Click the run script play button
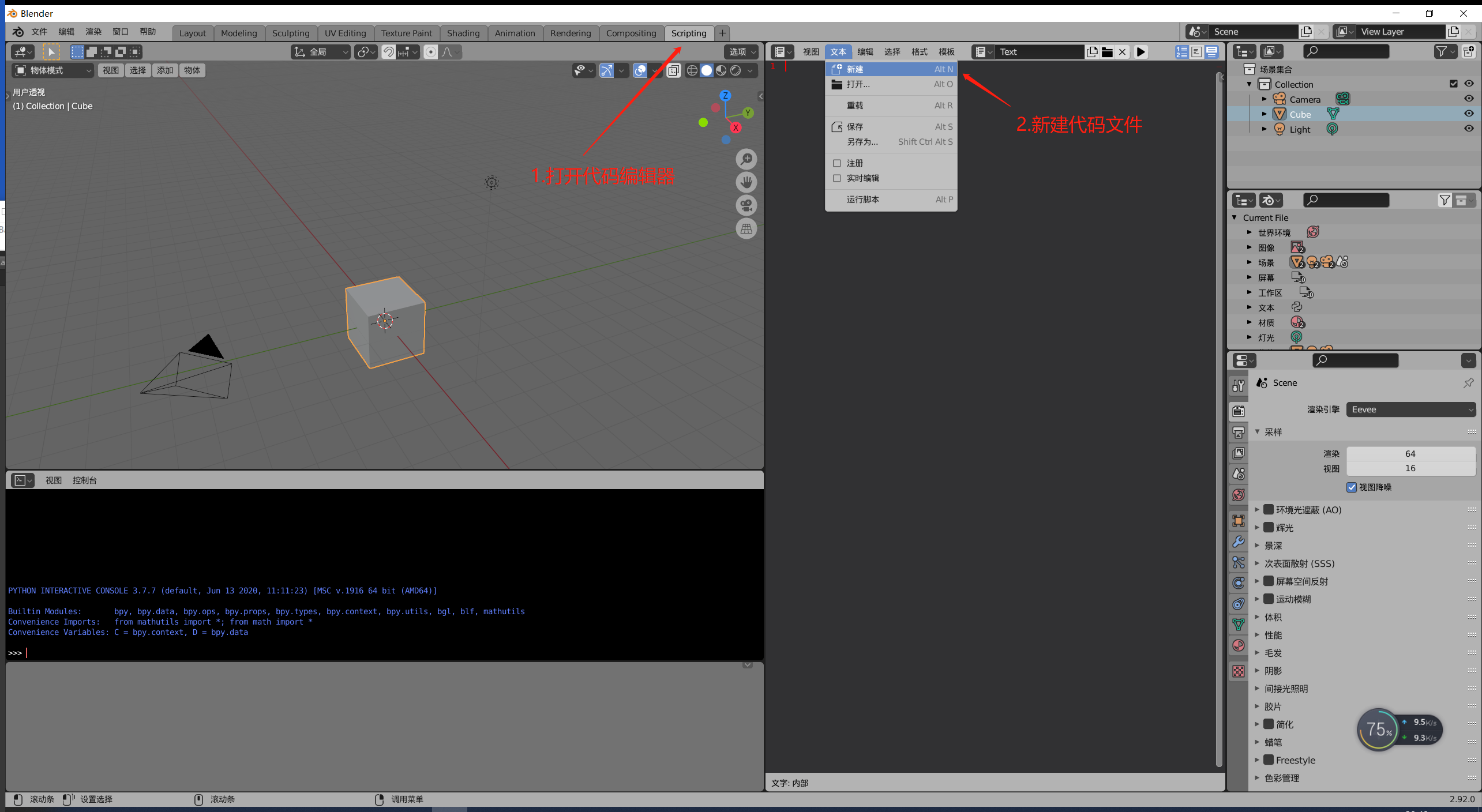The height and width of the screenshot is (812, 1482). (x=1140, y=52)
